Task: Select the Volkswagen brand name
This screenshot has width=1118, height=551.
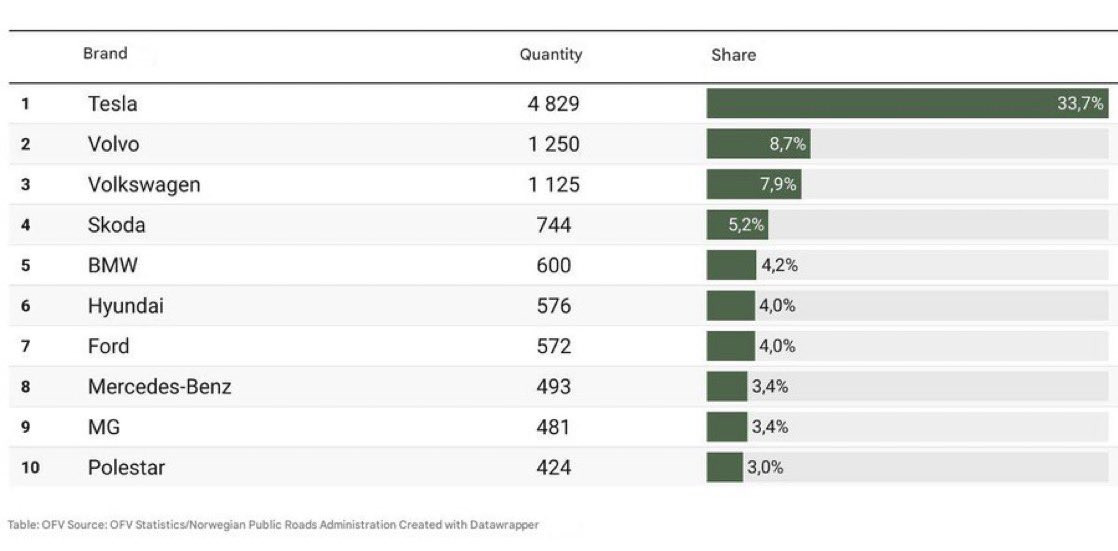Action: click(144, 185)
